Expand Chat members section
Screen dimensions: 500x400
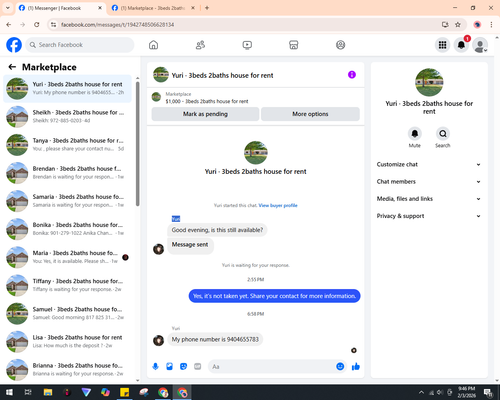(x=429, y=182)
